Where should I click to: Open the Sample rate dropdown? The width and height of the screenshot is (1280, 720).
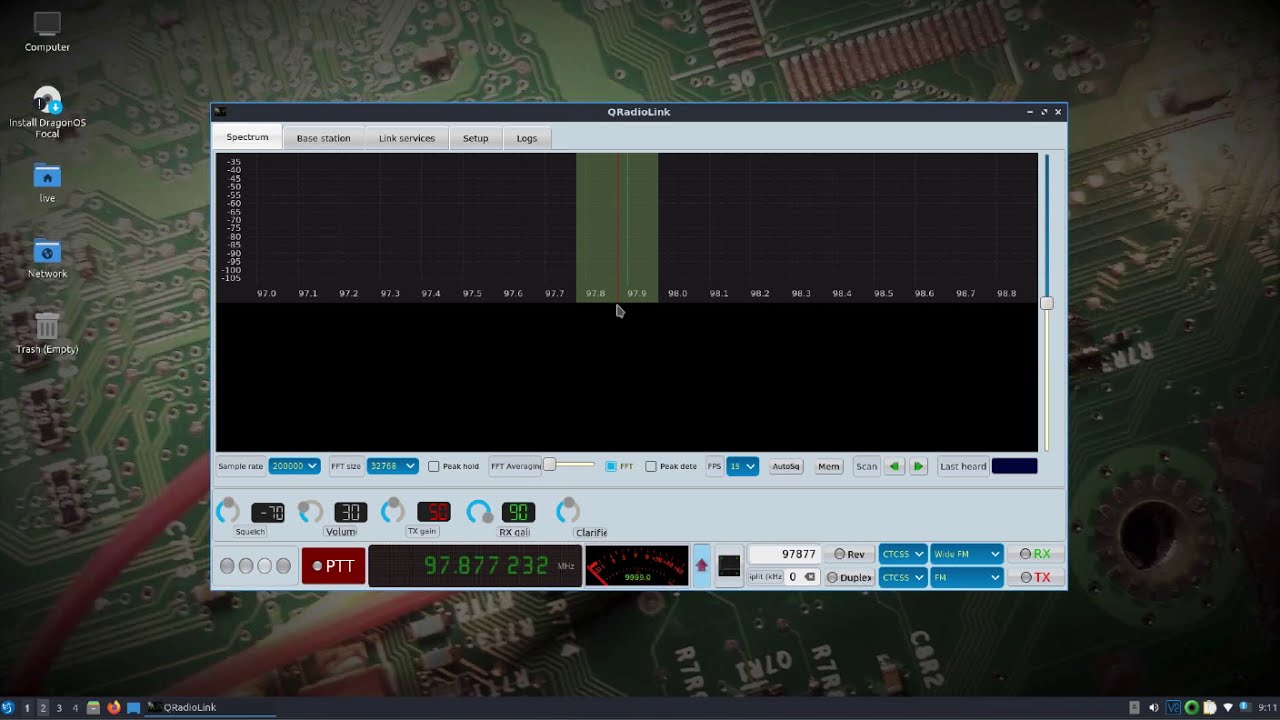294,466
